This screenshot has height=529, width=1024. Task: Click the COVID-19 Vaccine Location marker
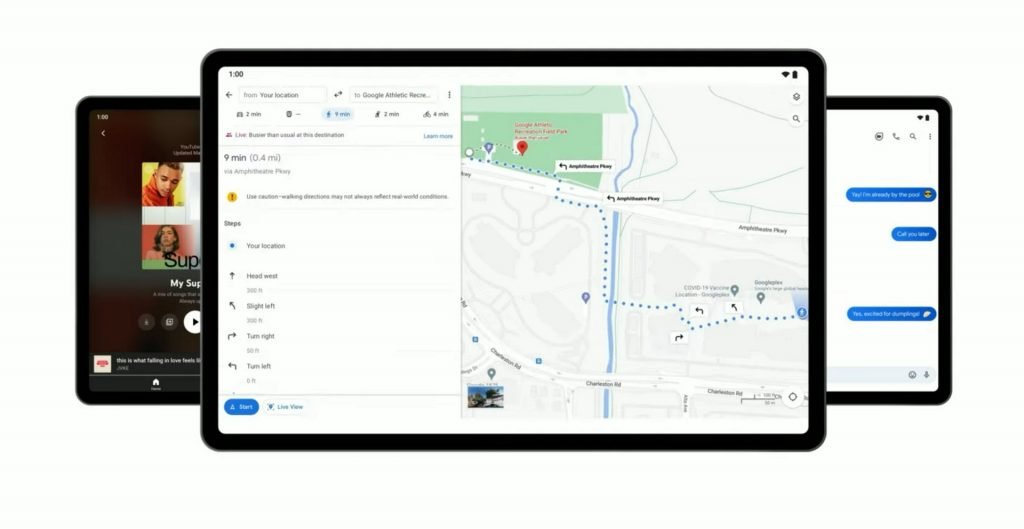(735, 290)
